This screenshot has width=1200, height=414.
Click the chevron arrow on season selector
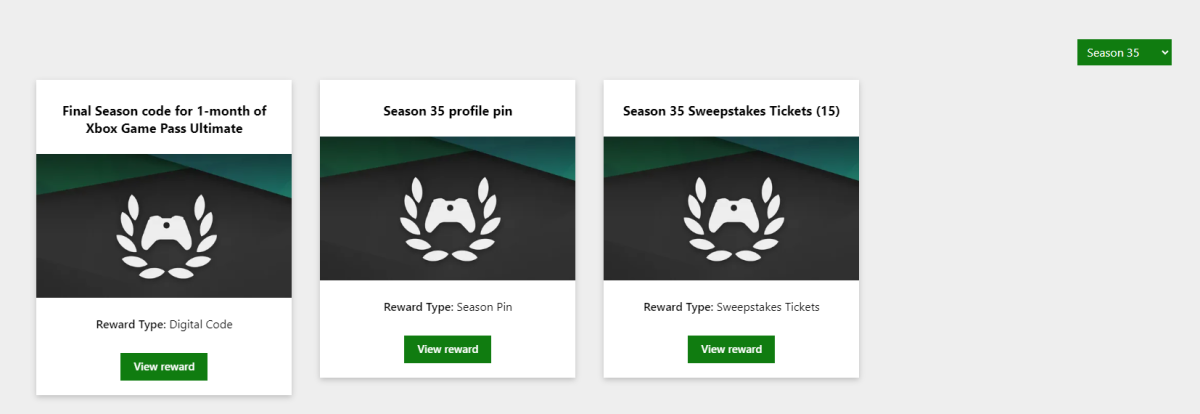pyautogui.click(x=1164, y=53)
